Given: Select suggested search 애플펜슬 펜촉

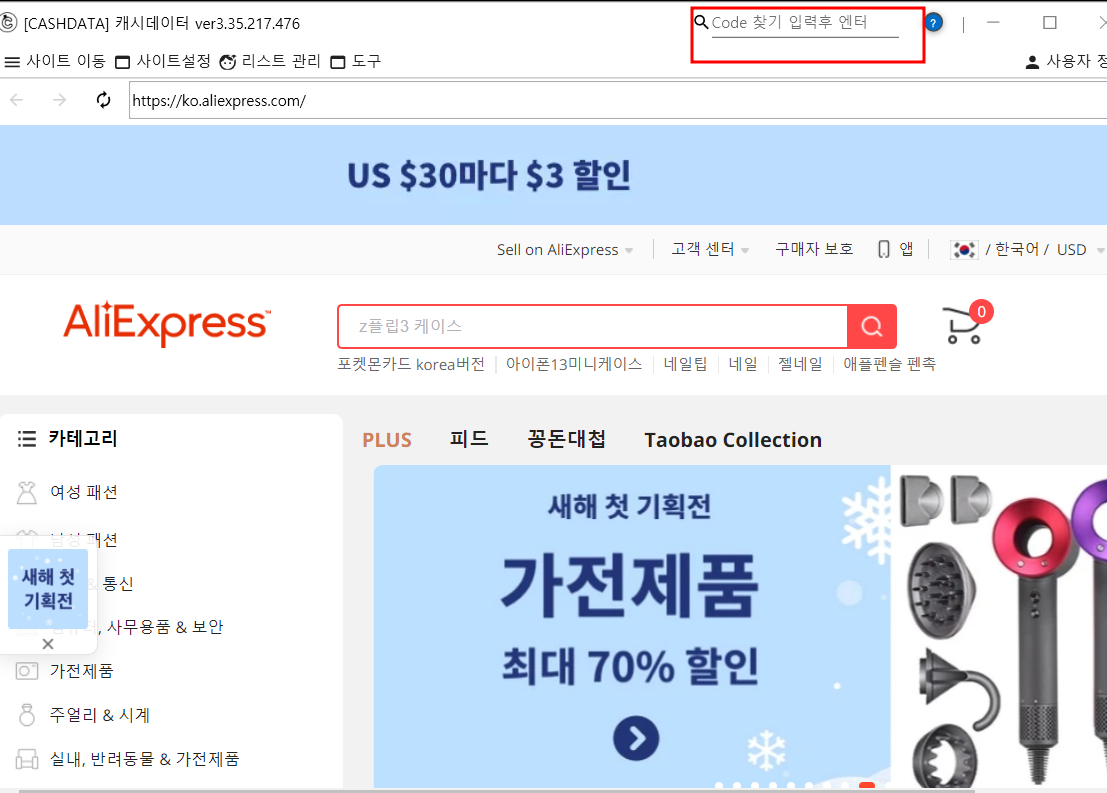Looking at the screenshot, I should coord(890,364).
